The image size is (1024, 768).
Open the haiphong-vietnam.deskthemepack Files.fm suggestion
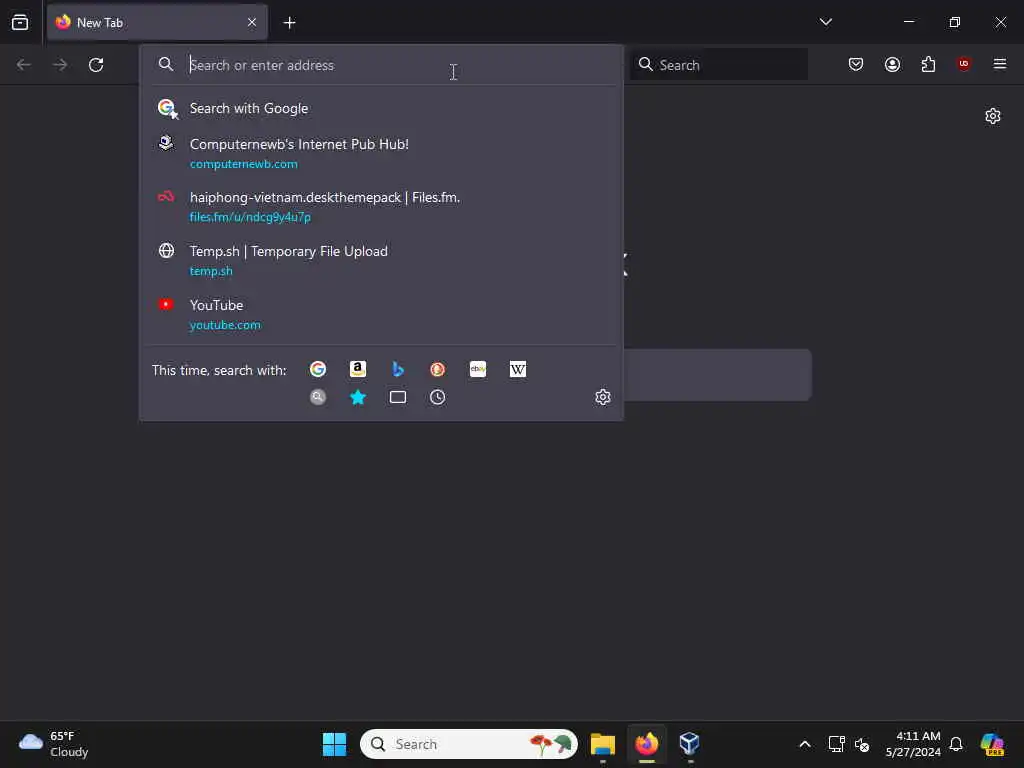[381, 207]
